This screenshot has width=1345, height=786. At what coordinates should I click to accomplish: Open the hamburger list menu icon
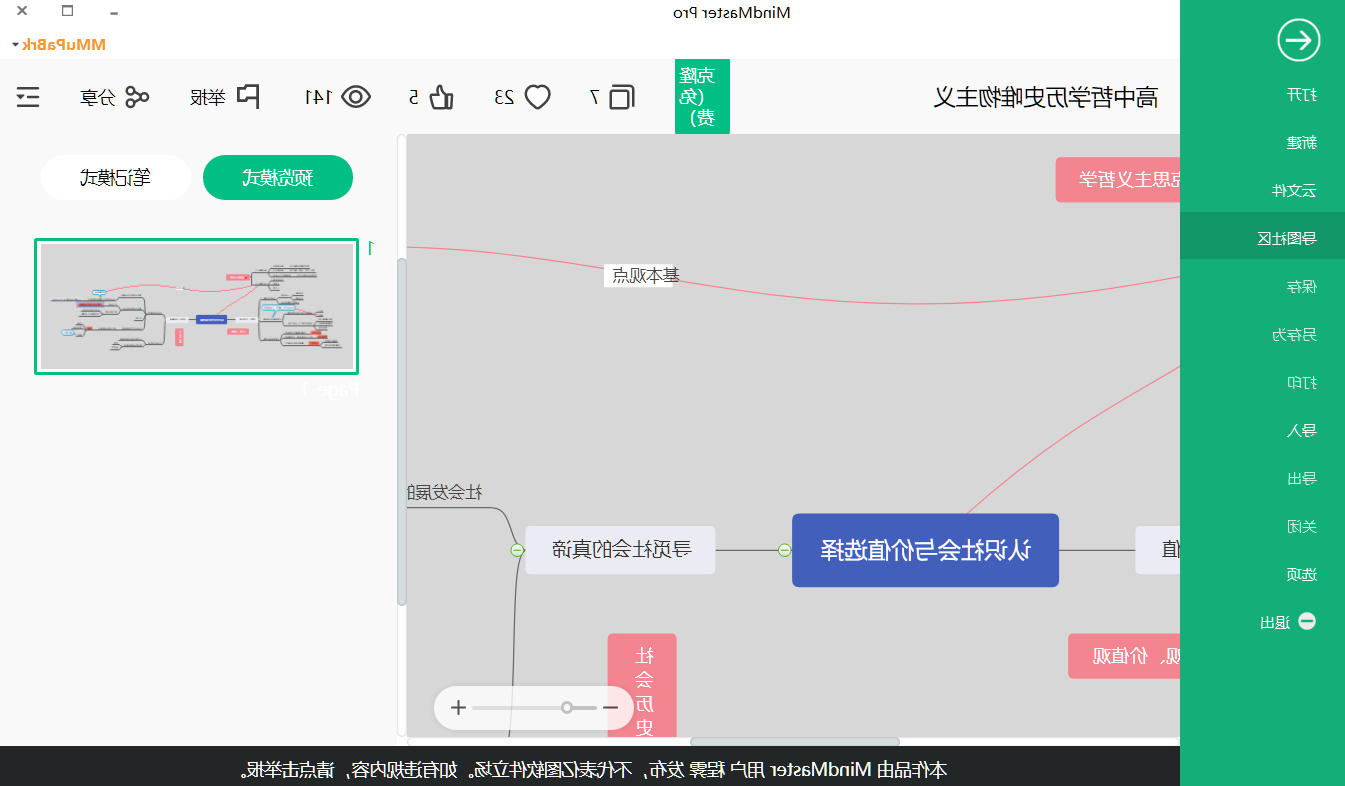coord(28,97)
